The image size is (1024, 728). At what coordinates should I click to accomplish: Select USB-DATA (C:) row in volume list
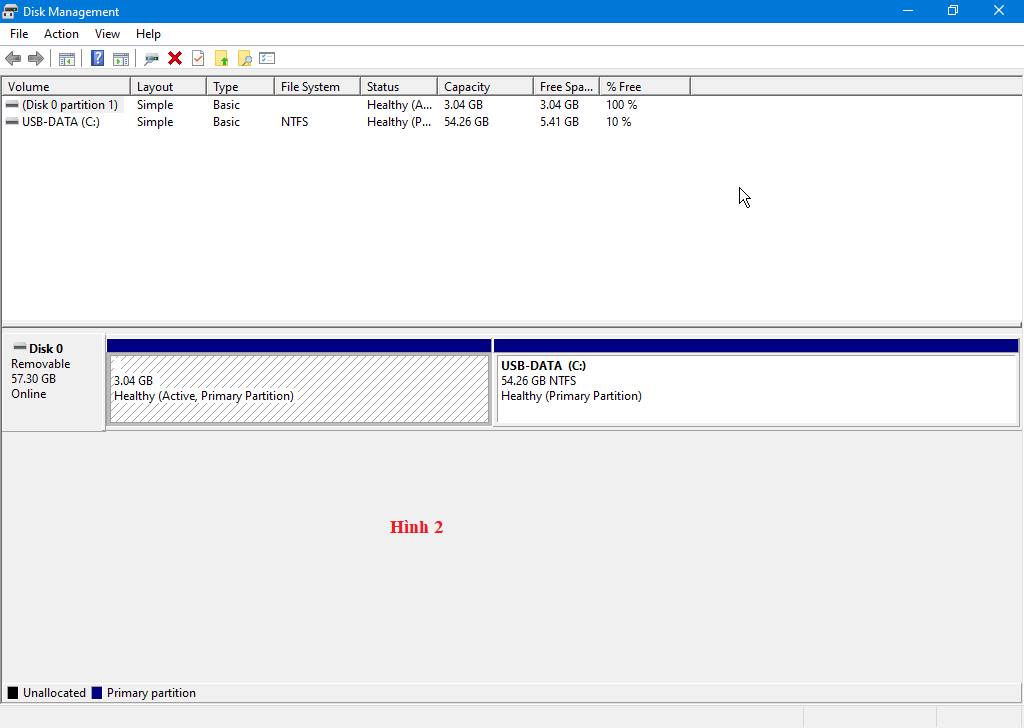(x=61, y=122)
